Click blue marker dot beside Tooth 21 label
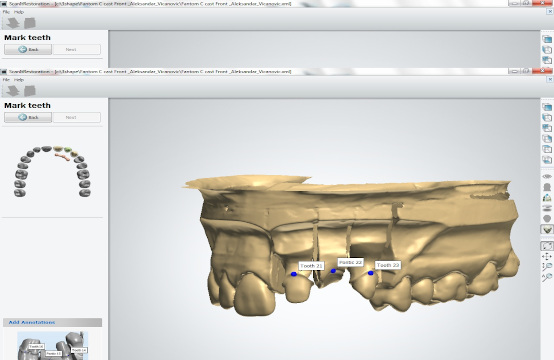Screen dimensions: 554x360 click(294, 274)
